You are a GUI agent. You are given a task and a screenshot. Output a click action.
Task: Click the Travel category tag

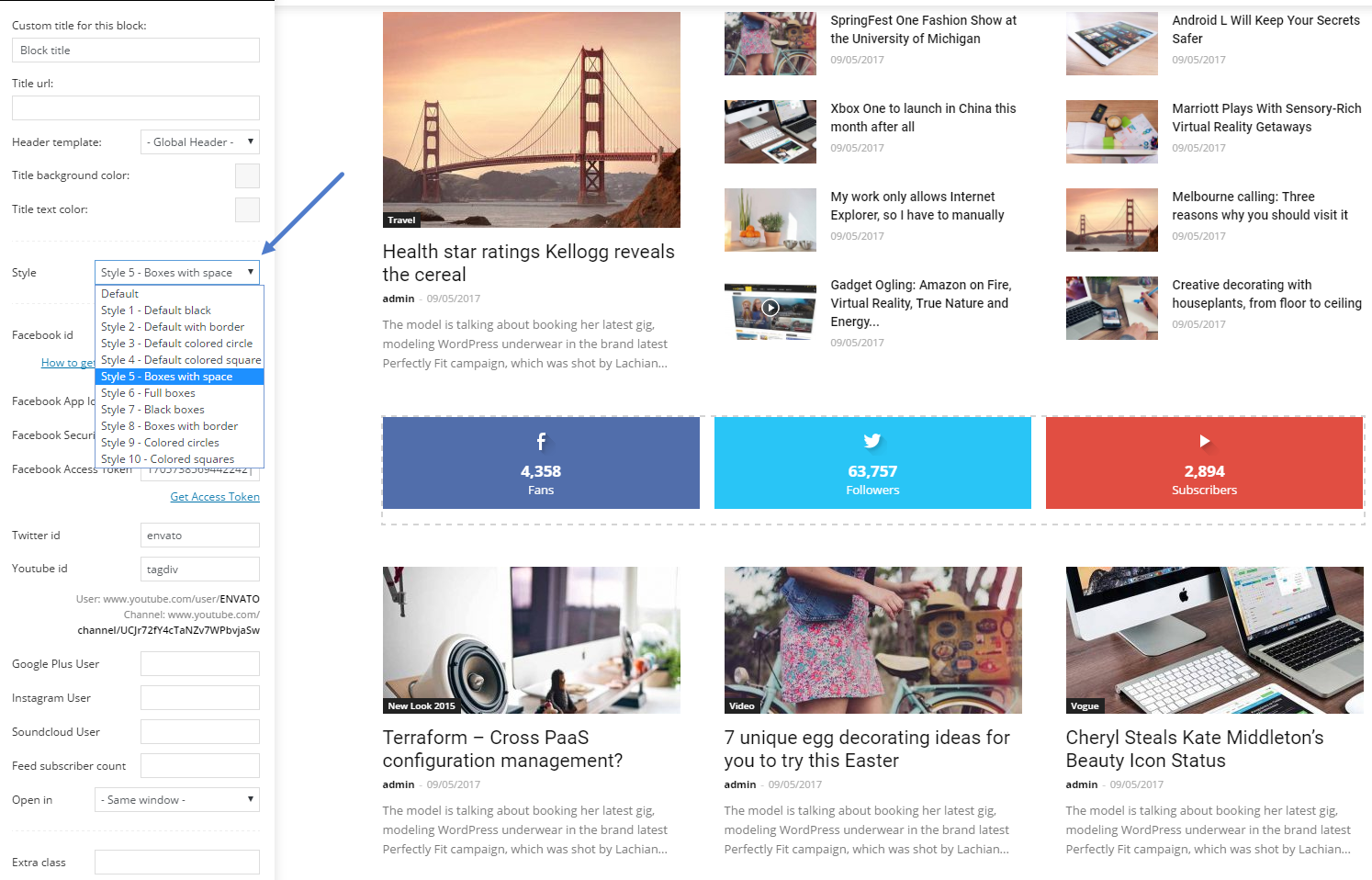[401, 220]
